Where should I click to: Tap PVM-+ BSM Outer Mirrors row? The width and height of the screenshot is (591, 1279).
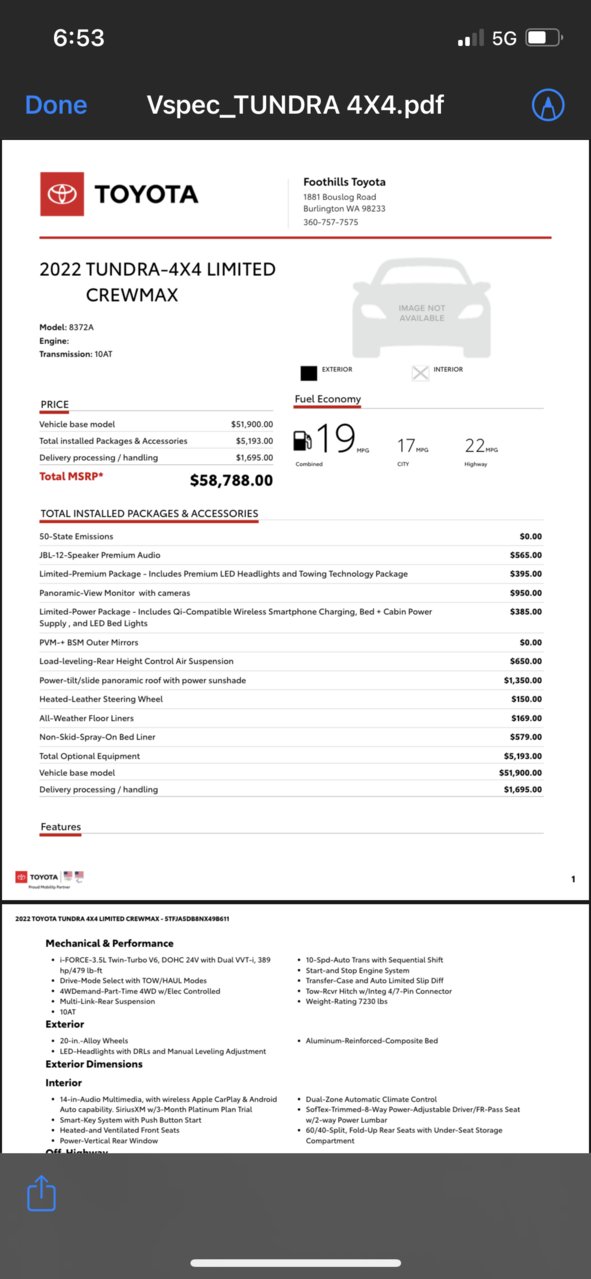[x=291, y=642]
